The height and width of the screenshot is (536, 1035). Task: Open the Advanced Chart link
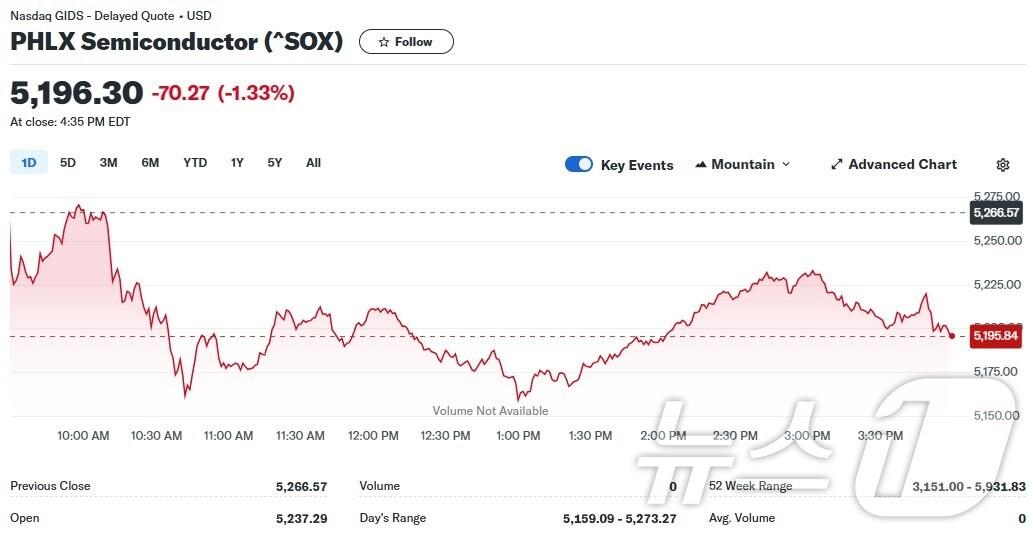[x=902, y=165]
